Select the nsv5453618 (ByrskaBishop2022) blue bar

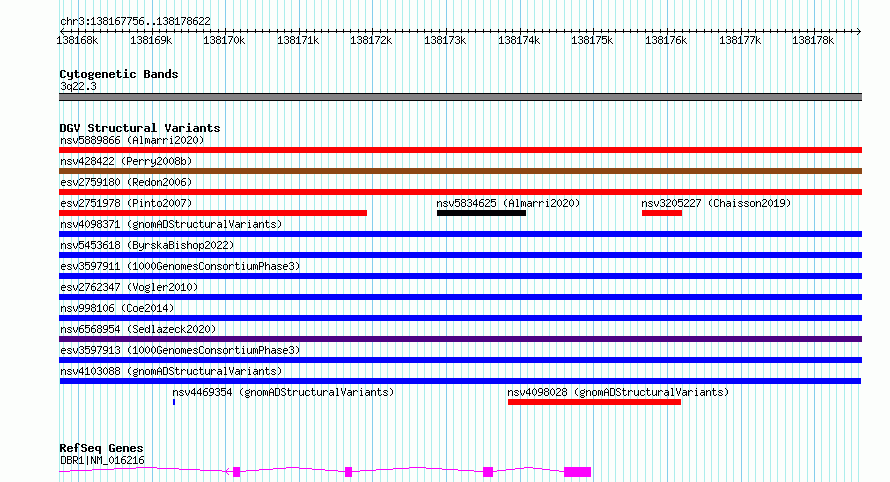pyautogui.click(x=460, y=255)
